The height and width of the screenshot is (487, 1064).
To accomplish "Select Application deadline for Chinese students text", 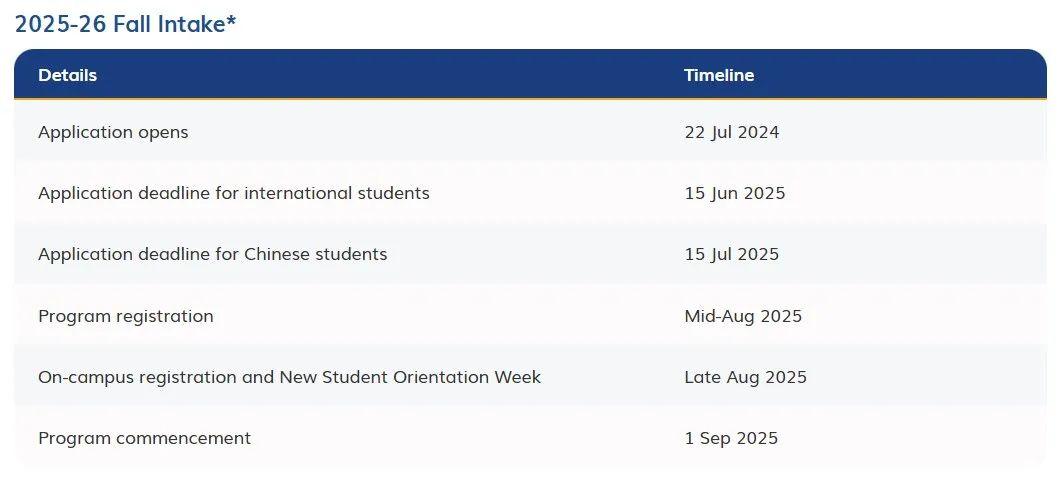I will click(212, 254).
